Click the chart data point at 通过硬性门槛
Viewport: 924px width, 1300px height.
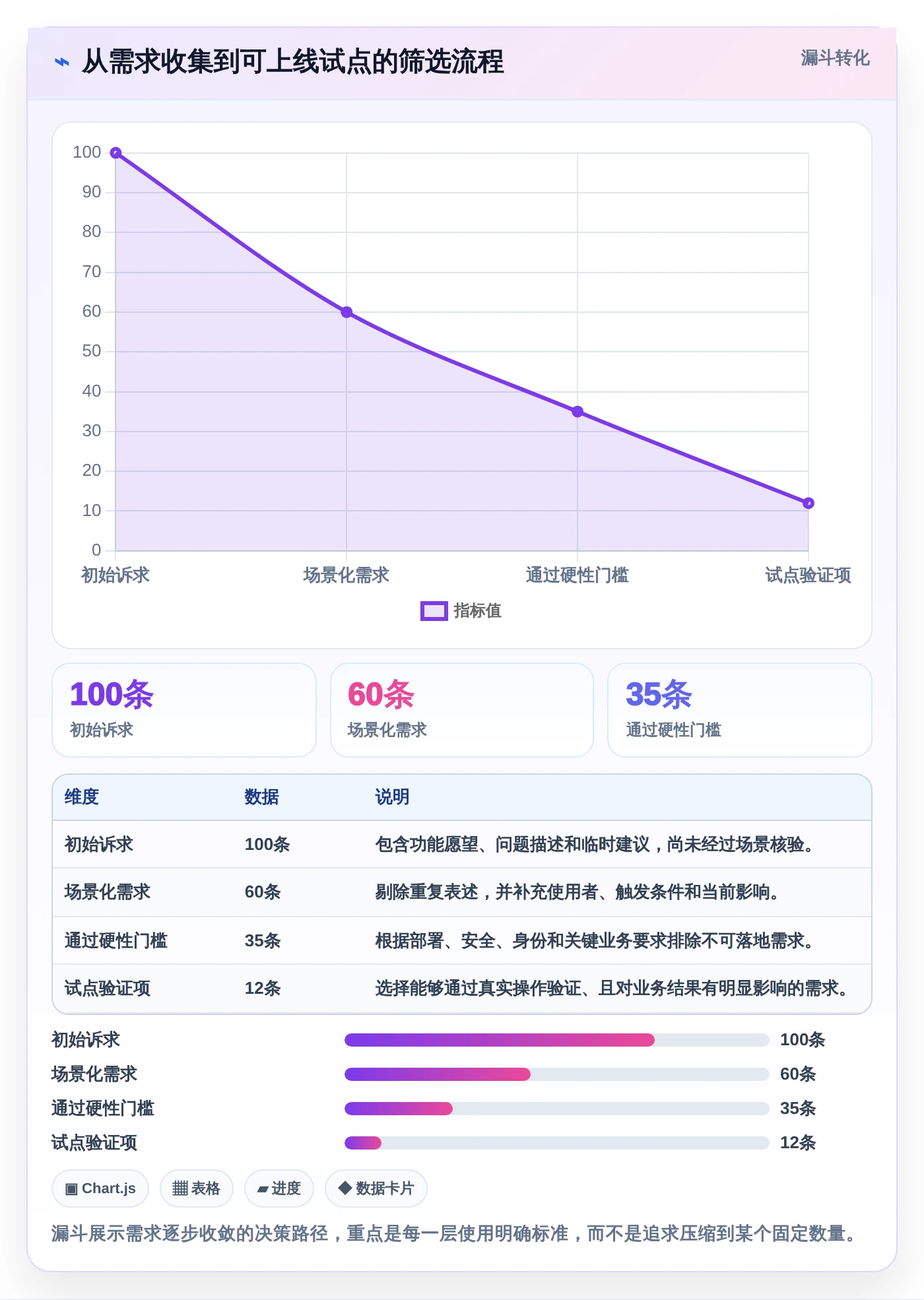point(577,412)
